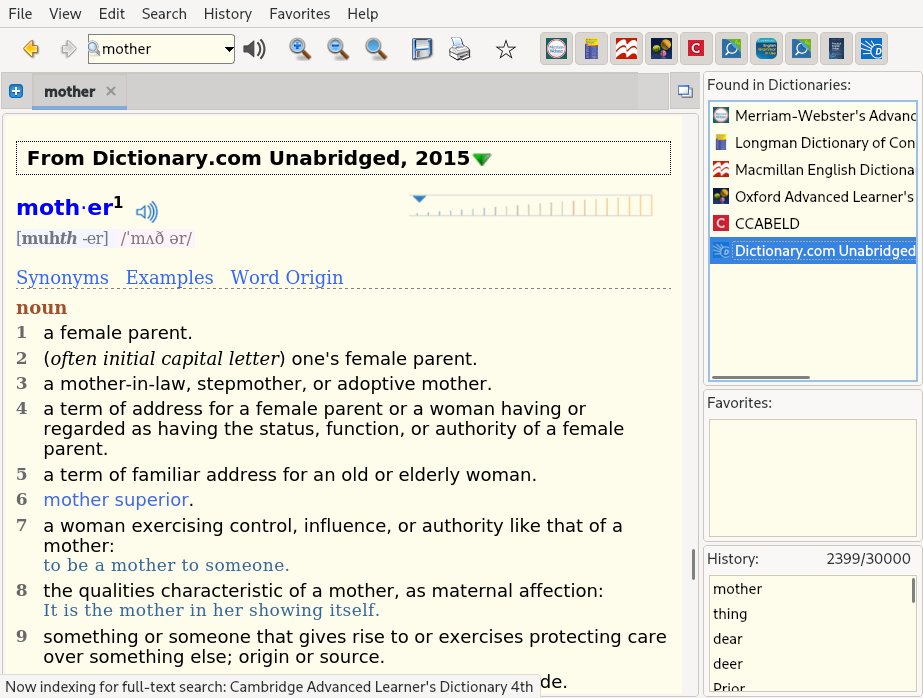This screenshot has width=923, height=698.
Task: Close the 'mother' tab
Action: (111, 91)
